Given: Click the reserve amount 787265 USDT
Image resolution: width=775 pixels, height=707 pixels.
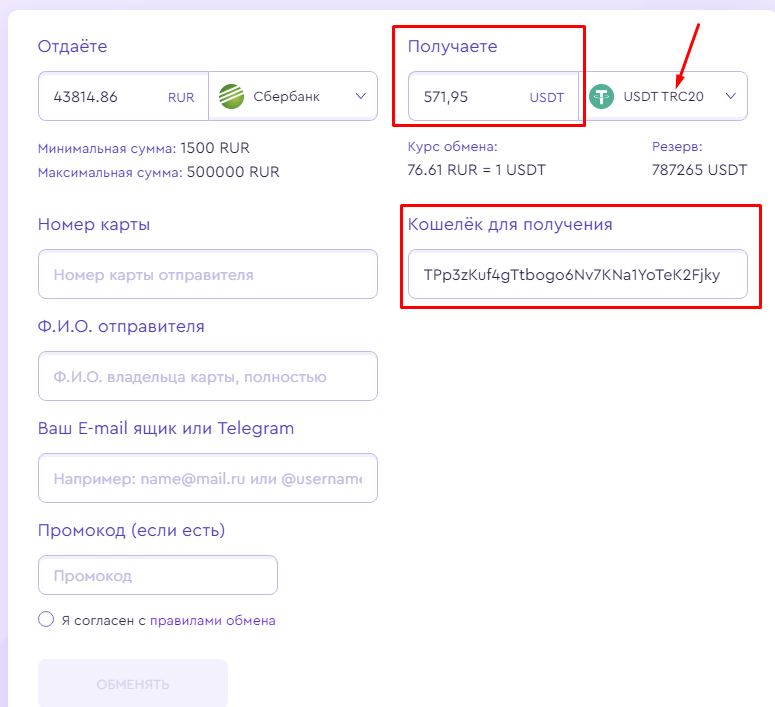Looking at the screenshot, I should pos(699,169).
